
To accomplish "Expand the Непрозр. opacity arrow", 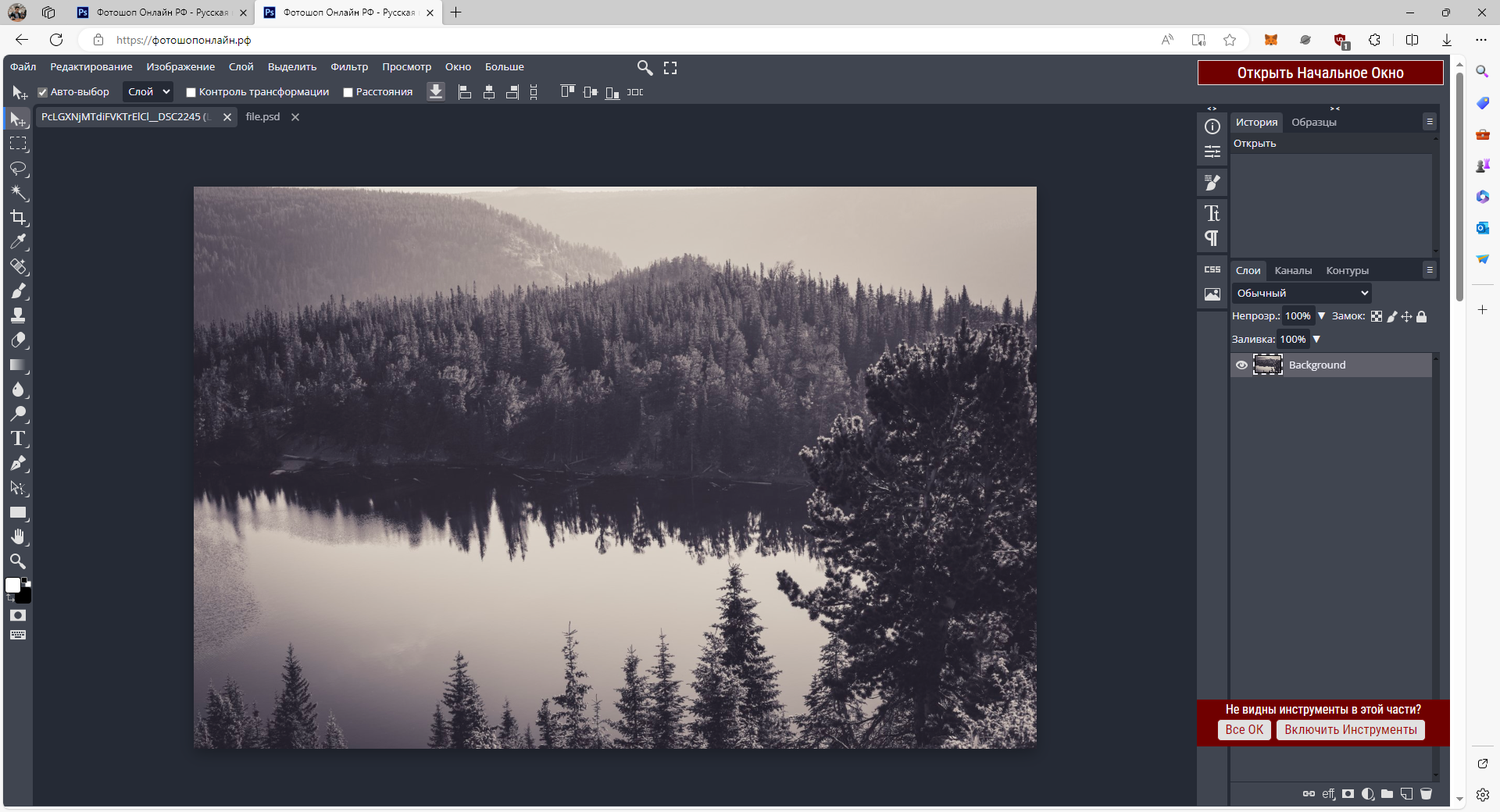I will click(1322, 316).
